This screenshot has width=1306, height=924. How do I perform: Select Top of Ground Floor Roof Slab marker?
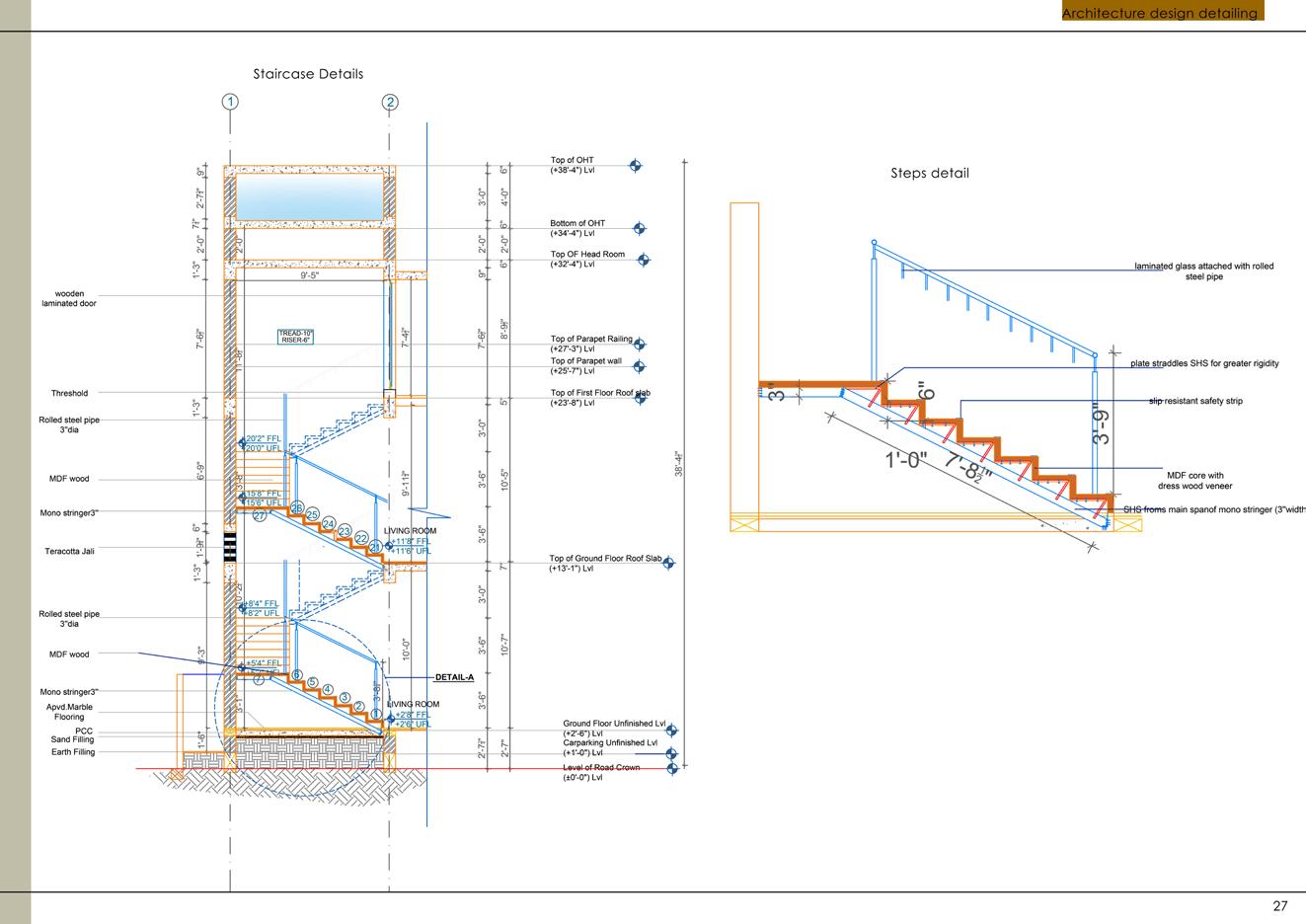pyautogui.click(x=668, y=564)
